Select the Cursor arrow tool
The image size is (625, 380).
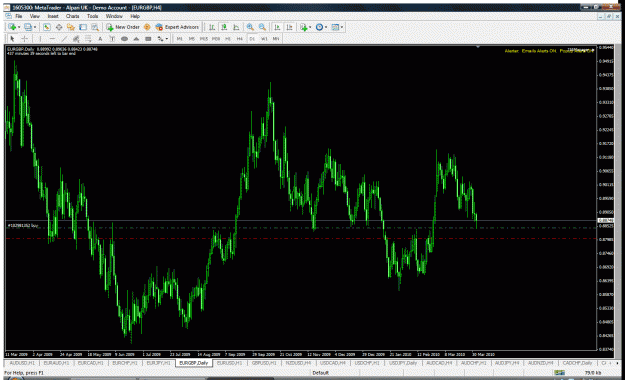(12, 39)
